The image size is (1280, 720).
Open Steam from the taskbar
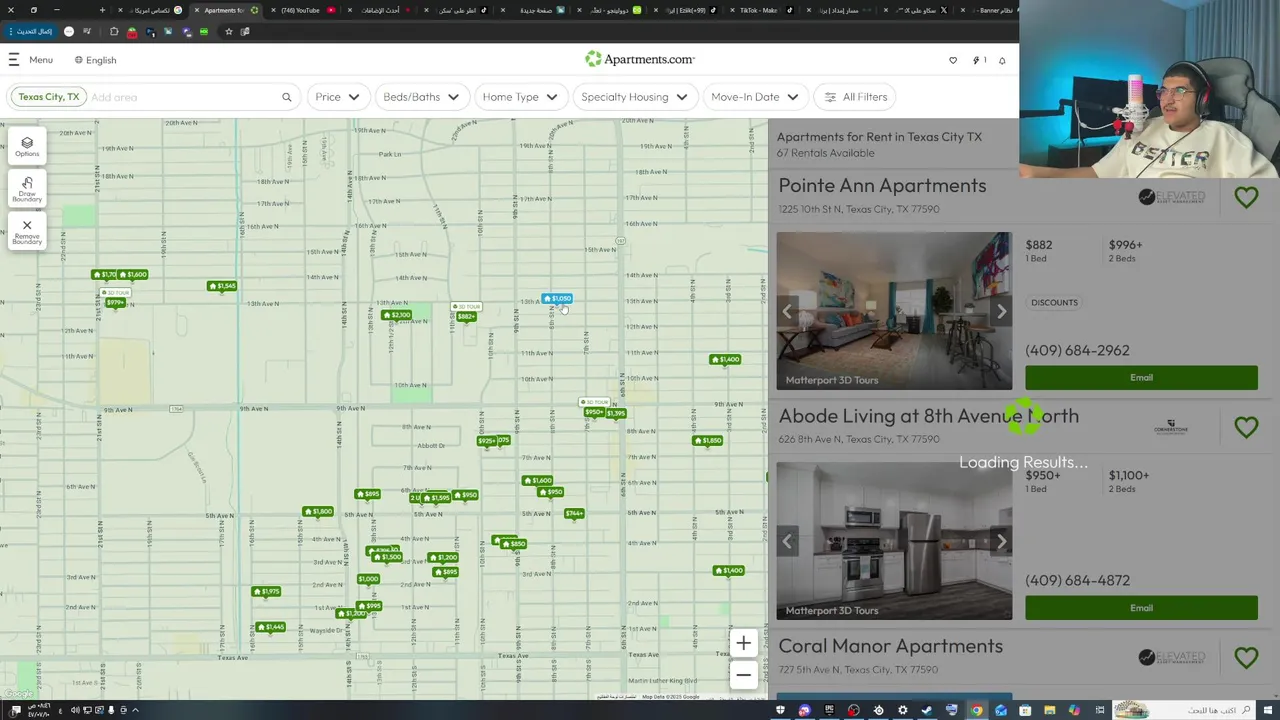click(927, 710)
